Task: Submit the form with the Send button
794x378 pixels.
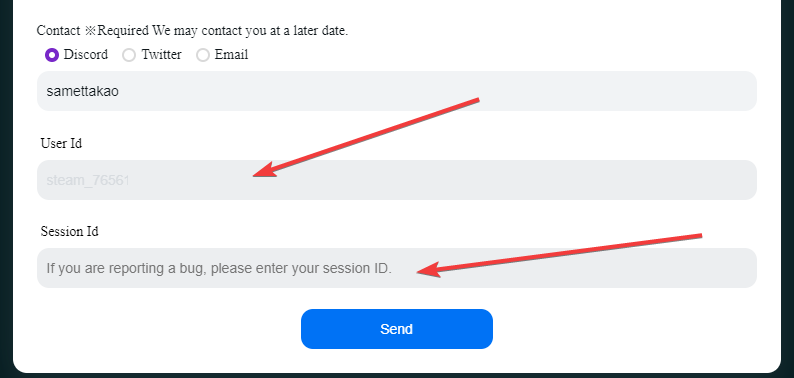Action: (397, 329)
